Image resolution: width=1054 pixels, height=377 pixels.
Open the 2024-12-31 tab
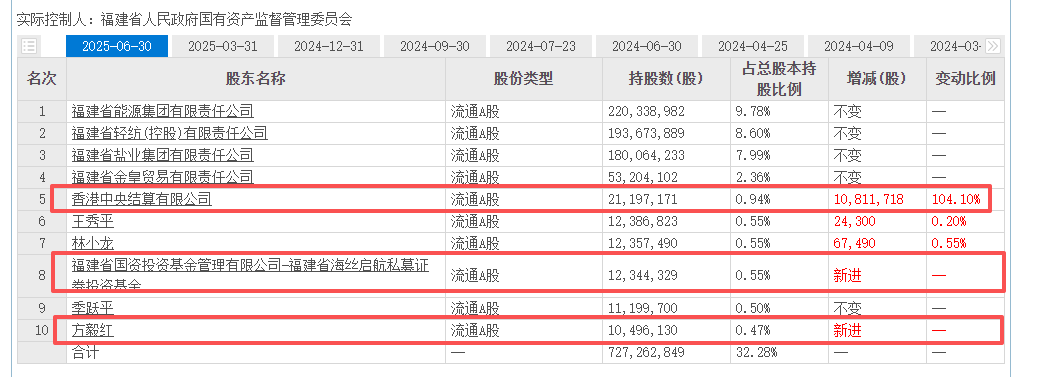point(329,46)
